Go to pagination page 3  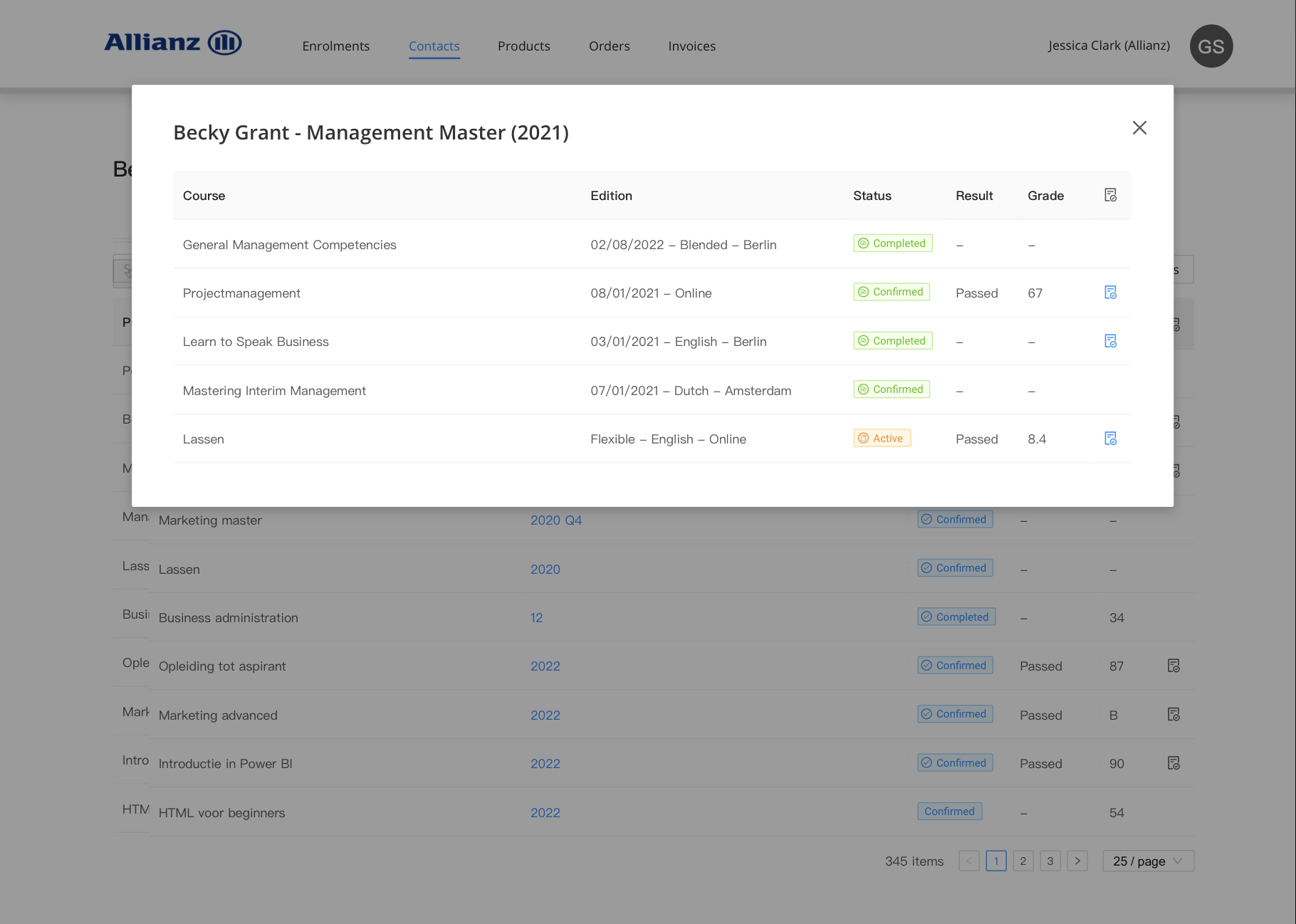click(1050, 861)
